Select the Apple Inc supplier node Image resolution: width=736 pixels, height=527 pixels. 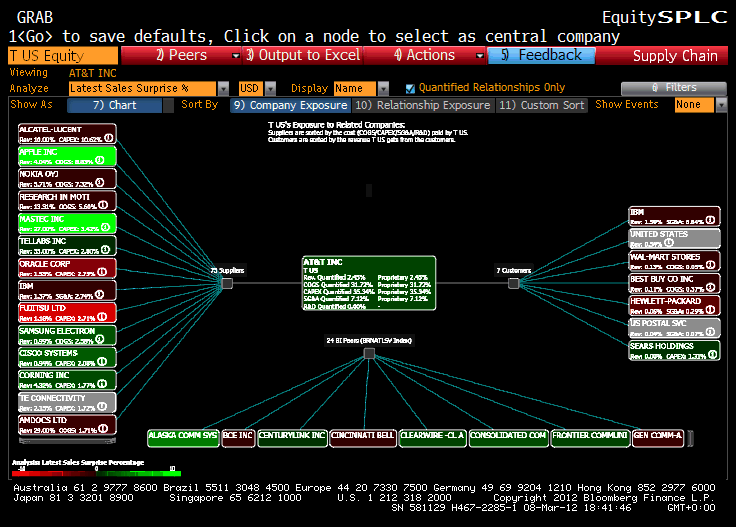pyautogui.click(x=67, y=156)
